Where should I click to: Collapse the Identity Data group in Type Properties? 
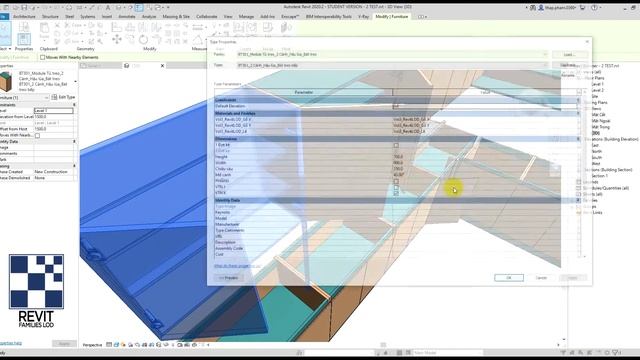click(x=578, y=200)
